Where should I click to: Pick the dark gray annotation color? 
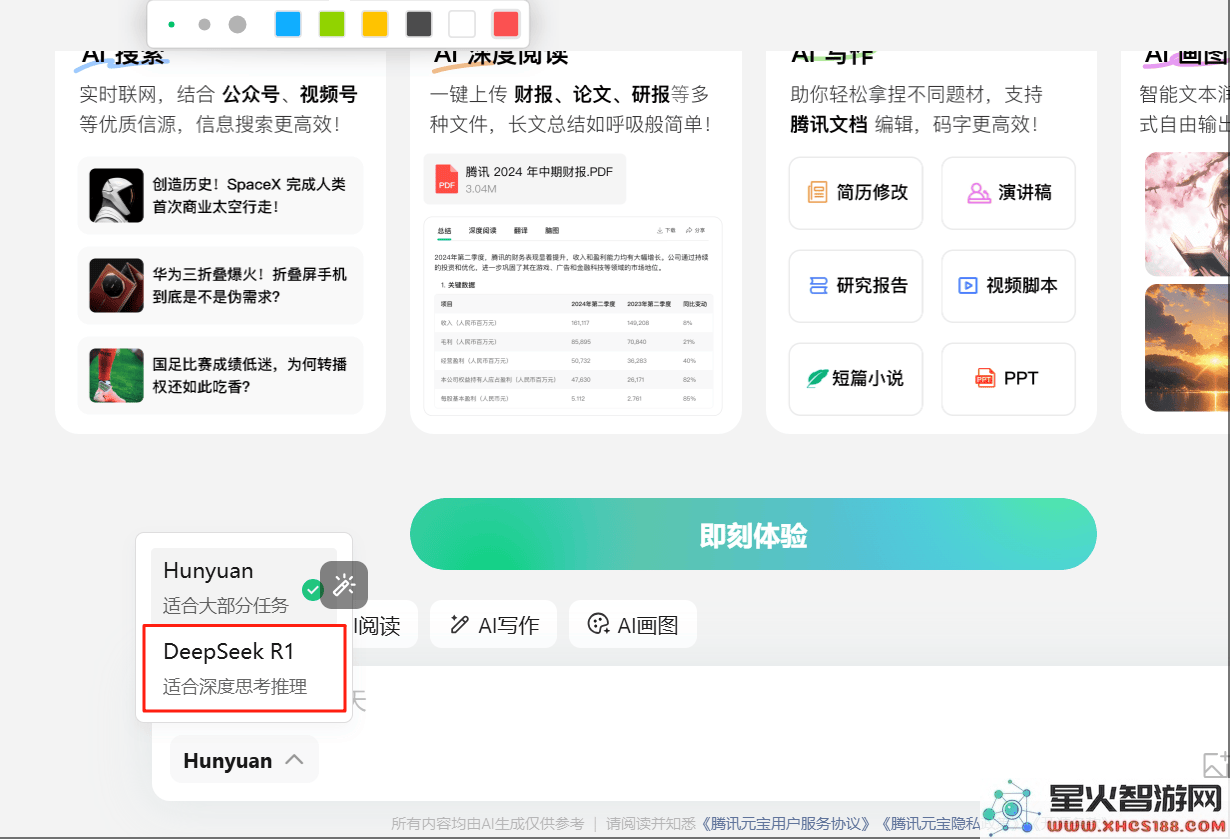click(x=419, y=24)
